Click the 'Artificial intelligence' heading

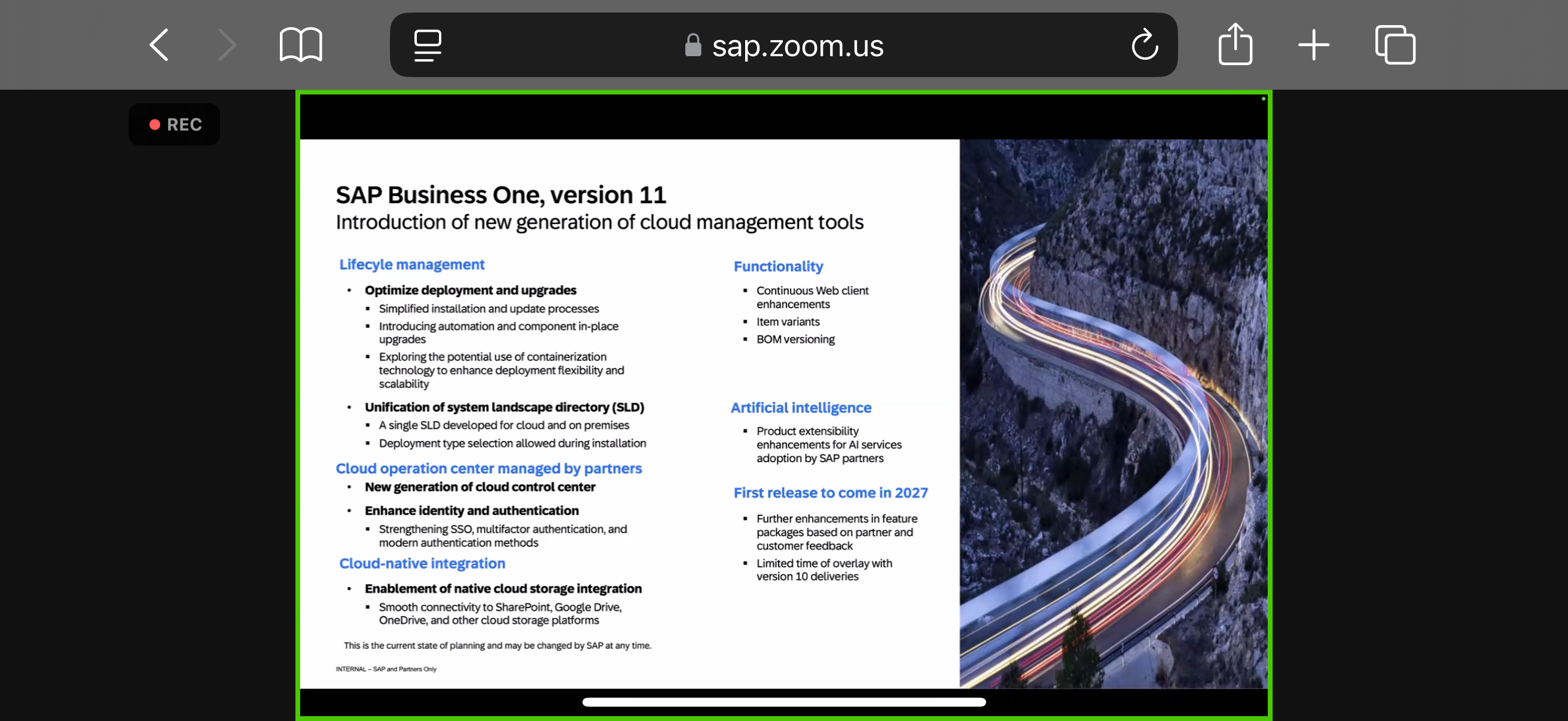[800, 408]
